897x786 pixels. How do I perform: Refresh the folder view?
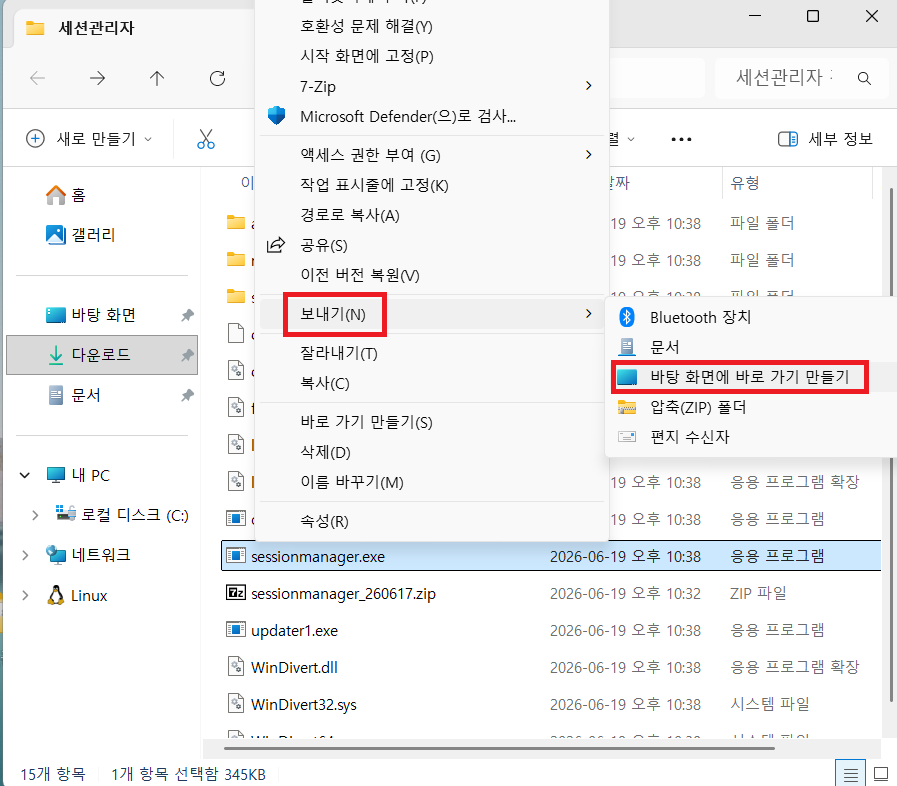[x=217, y=78]
